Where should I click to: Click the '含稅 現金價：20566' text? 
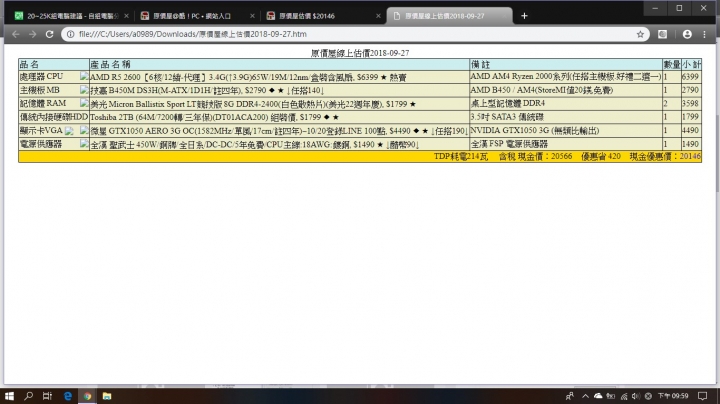[535, 157]
